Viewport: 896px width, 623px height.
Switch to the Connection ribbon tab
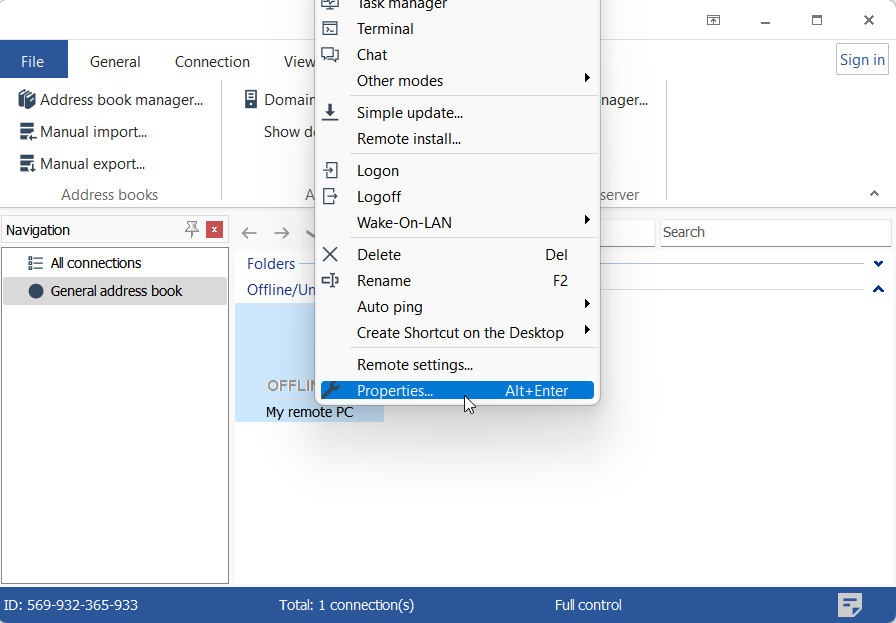pos(212,62)
